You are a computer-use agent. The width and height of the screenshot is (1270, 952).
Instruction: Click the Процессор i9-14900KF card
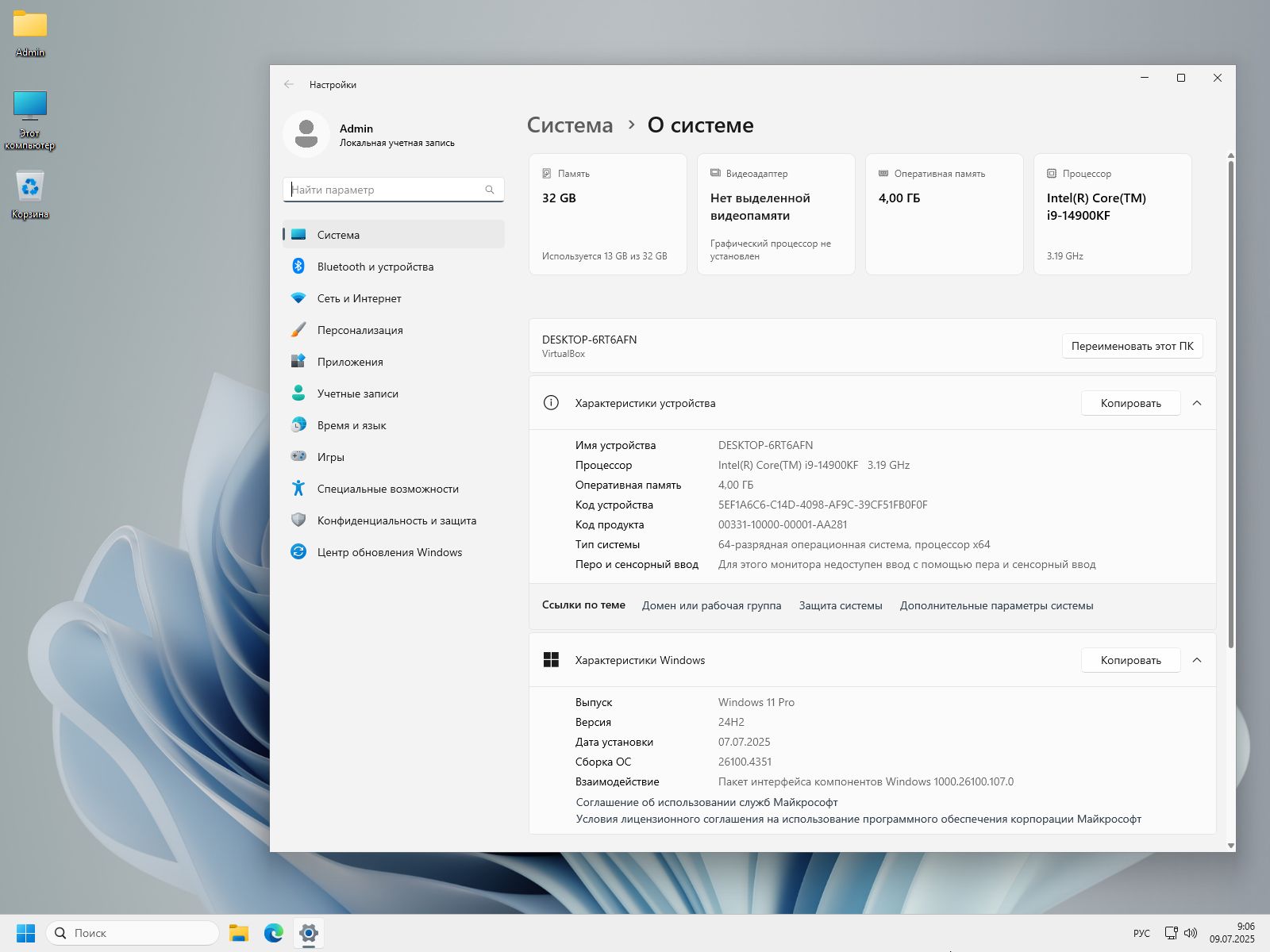tap(1113, 214)
